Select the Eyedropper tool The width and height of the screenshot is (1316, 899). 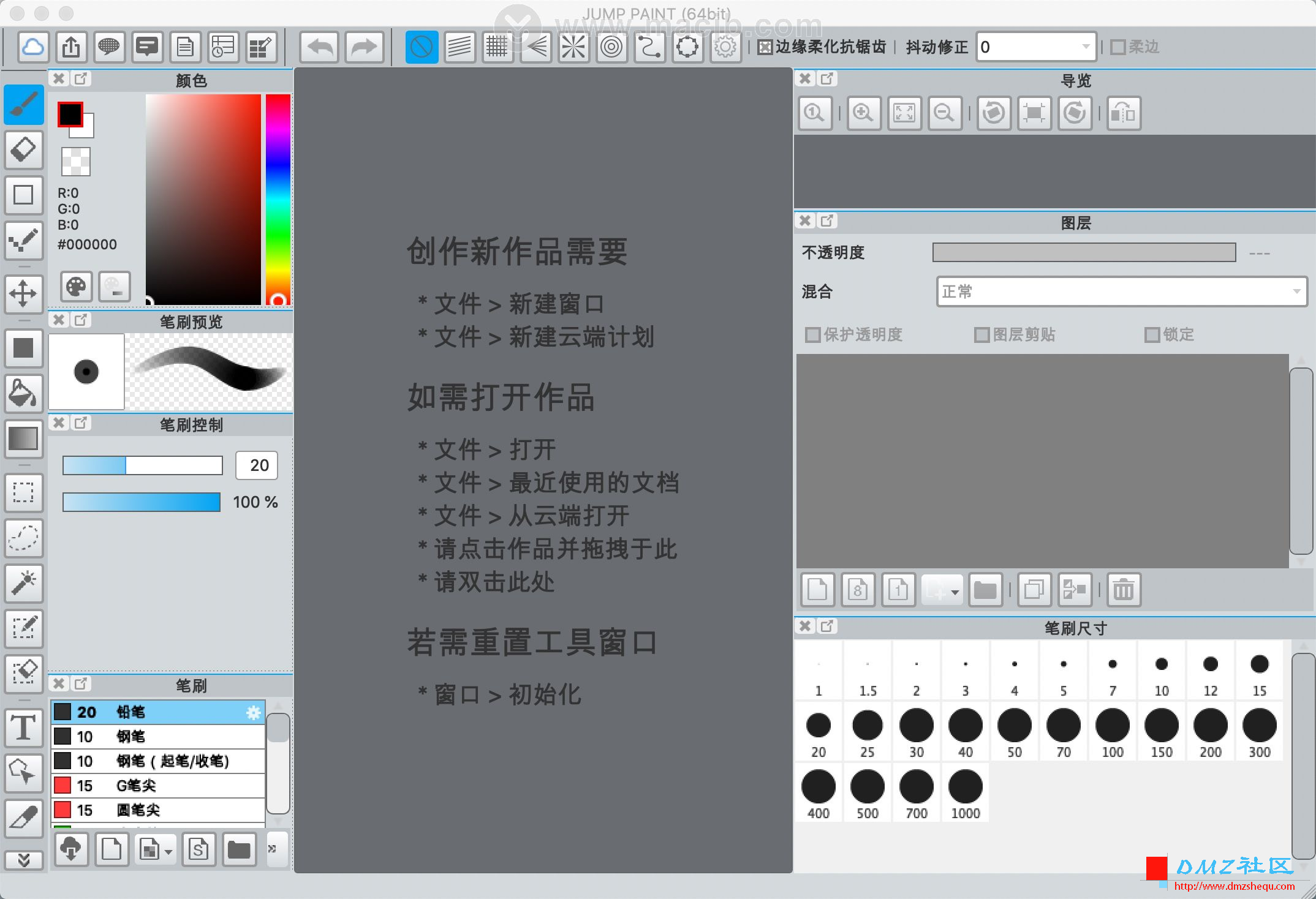click(x=24, y=818)
